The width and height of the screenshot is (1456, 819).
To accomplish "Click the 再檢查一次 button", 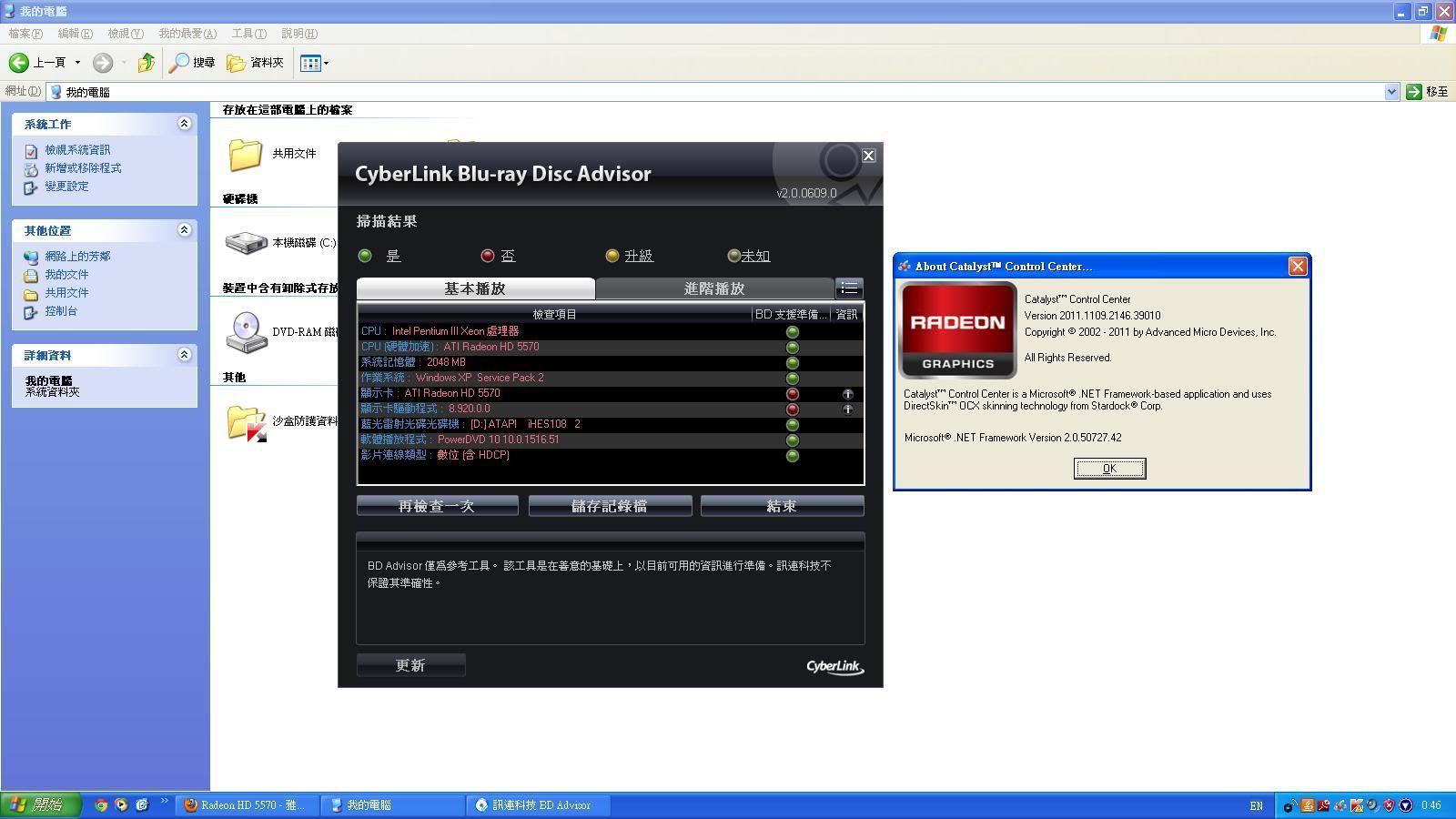I will coord(437,506).
